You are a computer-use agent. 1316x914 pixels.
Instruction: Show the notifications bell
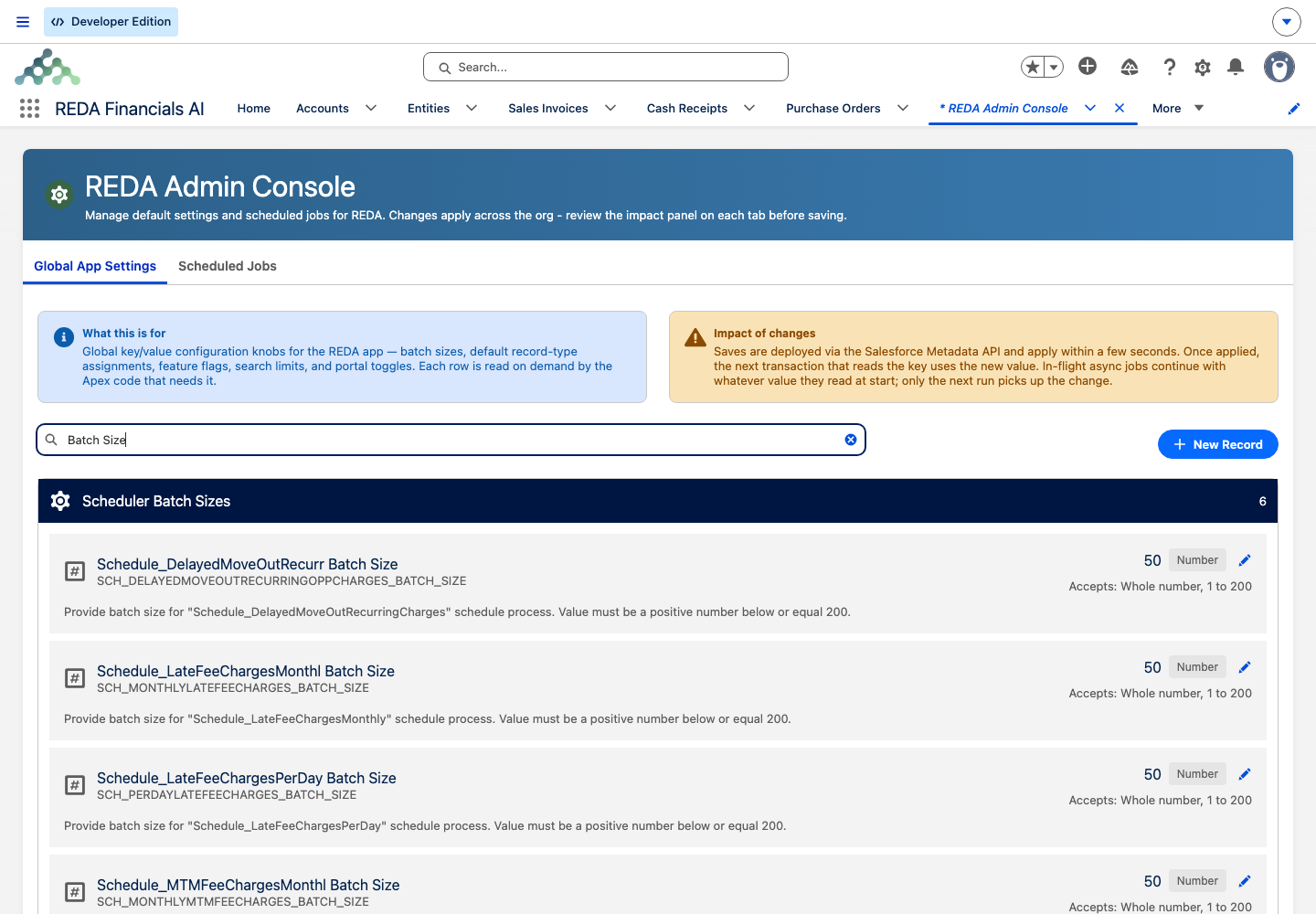[x=1236, y=67]
